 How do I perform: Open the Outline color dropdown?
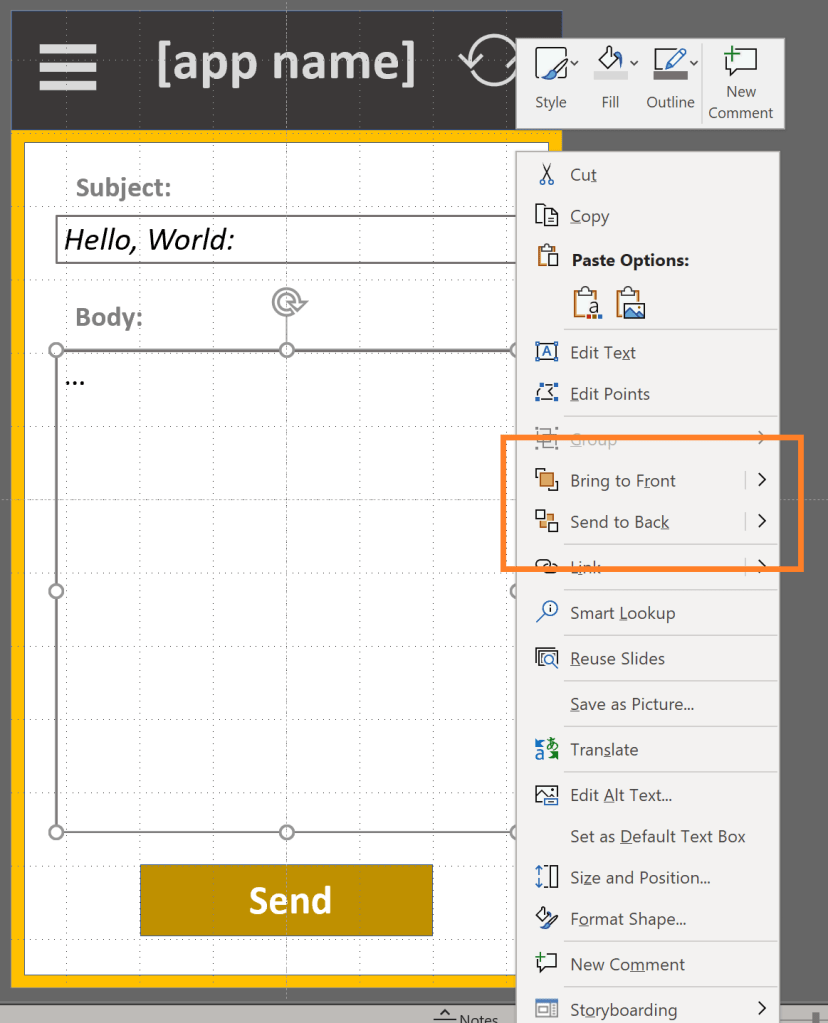pos(694,64)
